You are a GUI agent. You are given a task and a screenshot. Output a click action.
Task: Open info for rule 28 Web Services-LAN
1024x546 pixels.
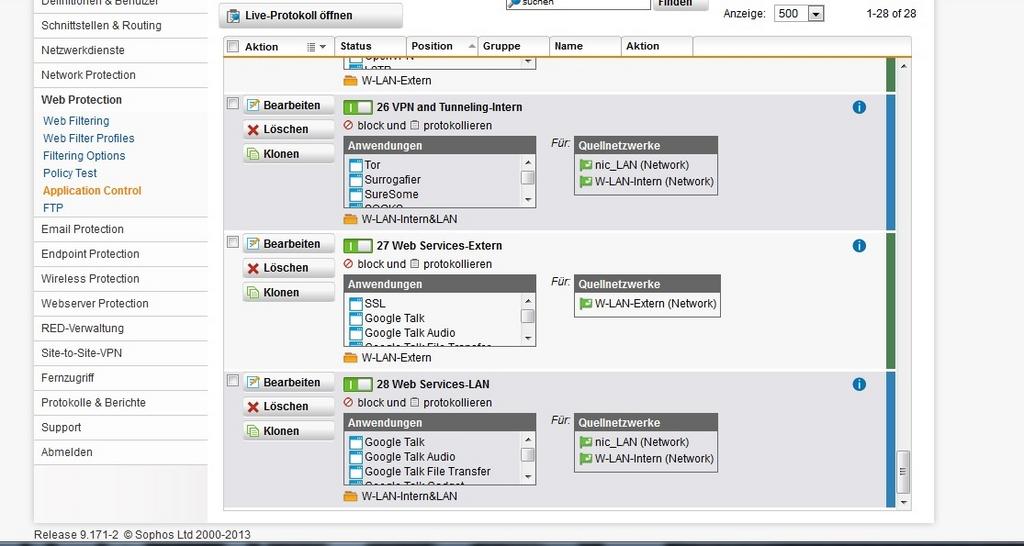click(859, 384)
